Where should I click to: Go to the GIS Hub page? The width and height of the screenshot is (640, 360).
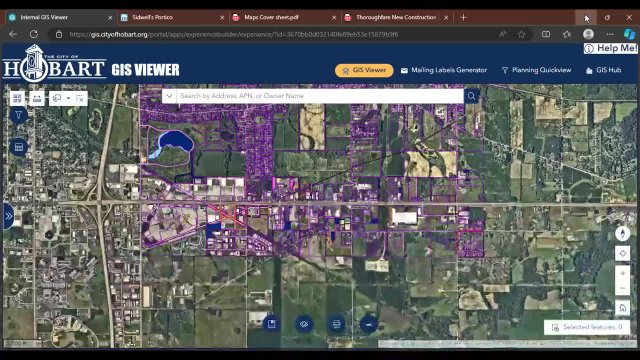[604, 70]
